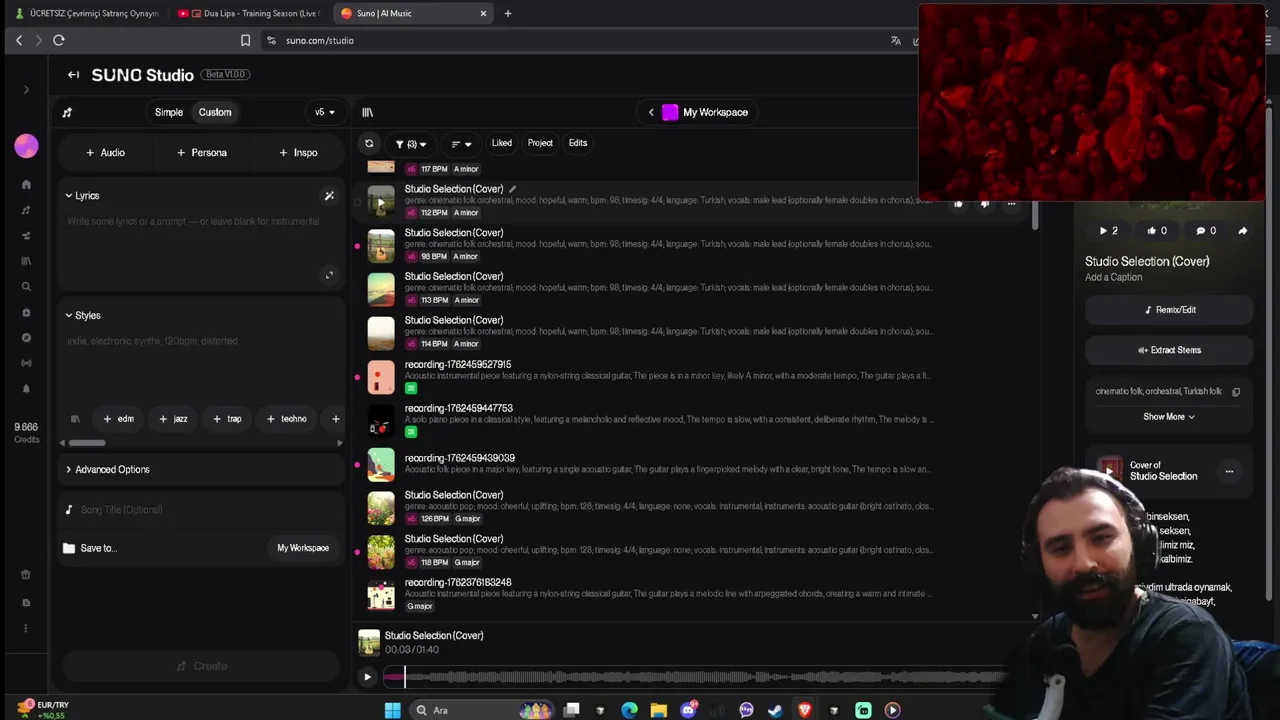Open the Home icon in left sidebar

pyautogui.click(x=26, y=184)
